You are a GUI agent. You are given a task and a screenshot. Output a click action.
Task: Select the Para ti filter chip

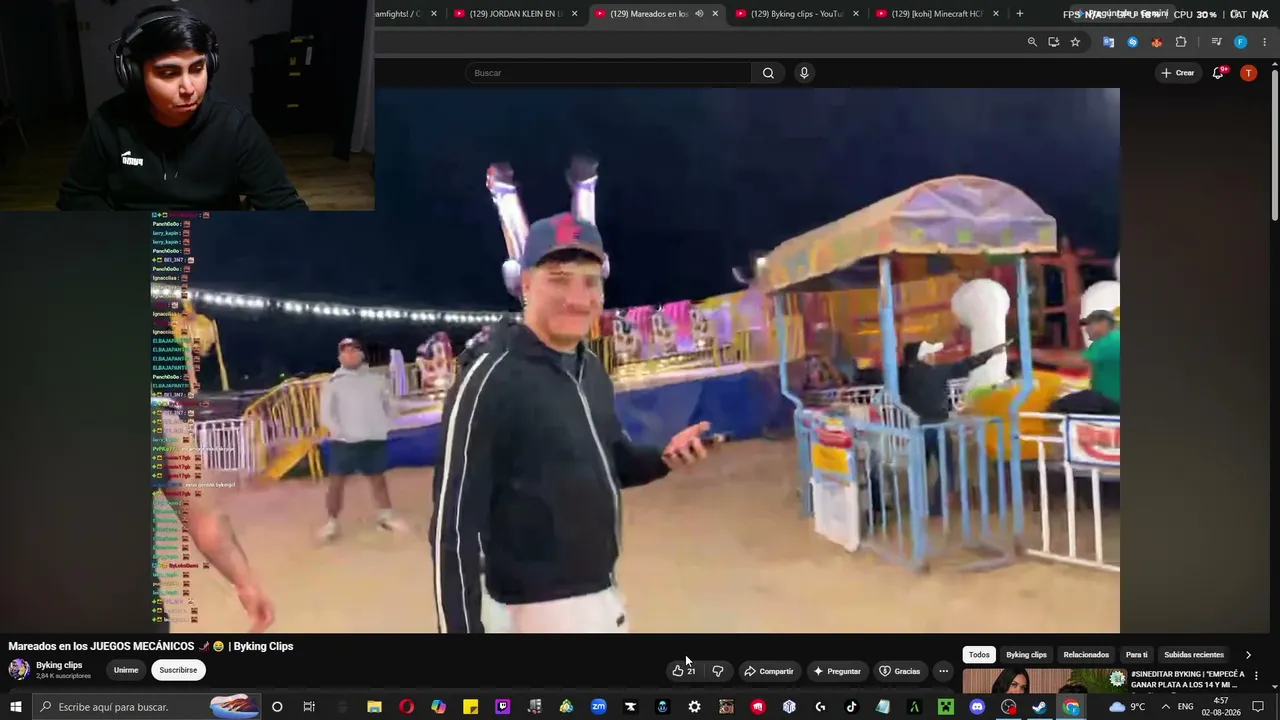pos(1137,655)
